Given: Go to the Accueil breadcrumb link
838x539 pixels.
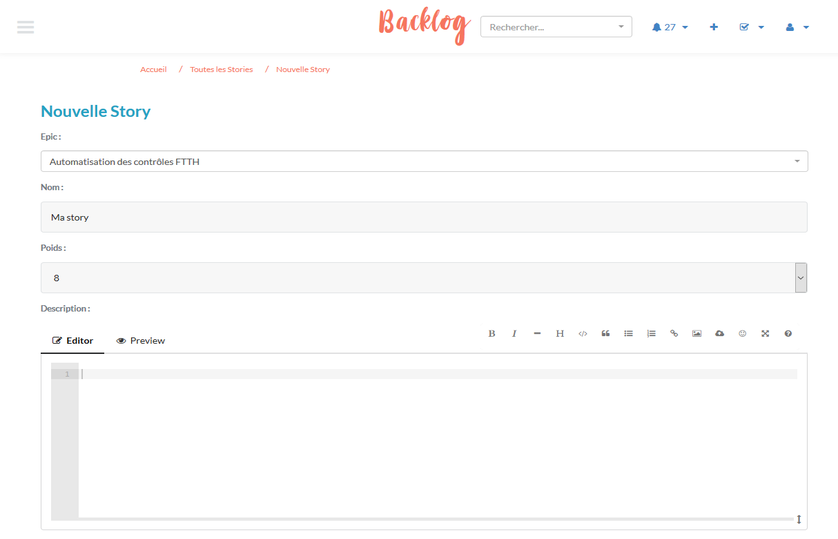Looking at the screenshot, I should 153,70.
